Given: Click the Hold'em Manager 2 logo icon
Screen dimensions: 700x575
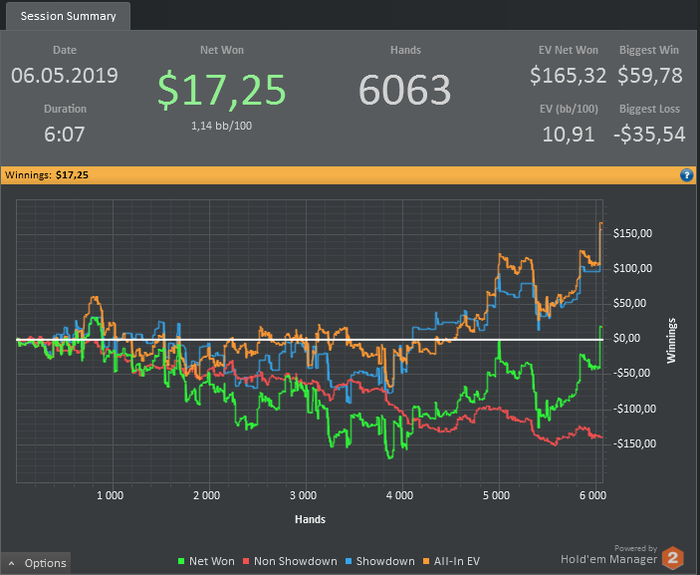Looking at the screenshot, I should pyautogui.click(x=673, y=558).
